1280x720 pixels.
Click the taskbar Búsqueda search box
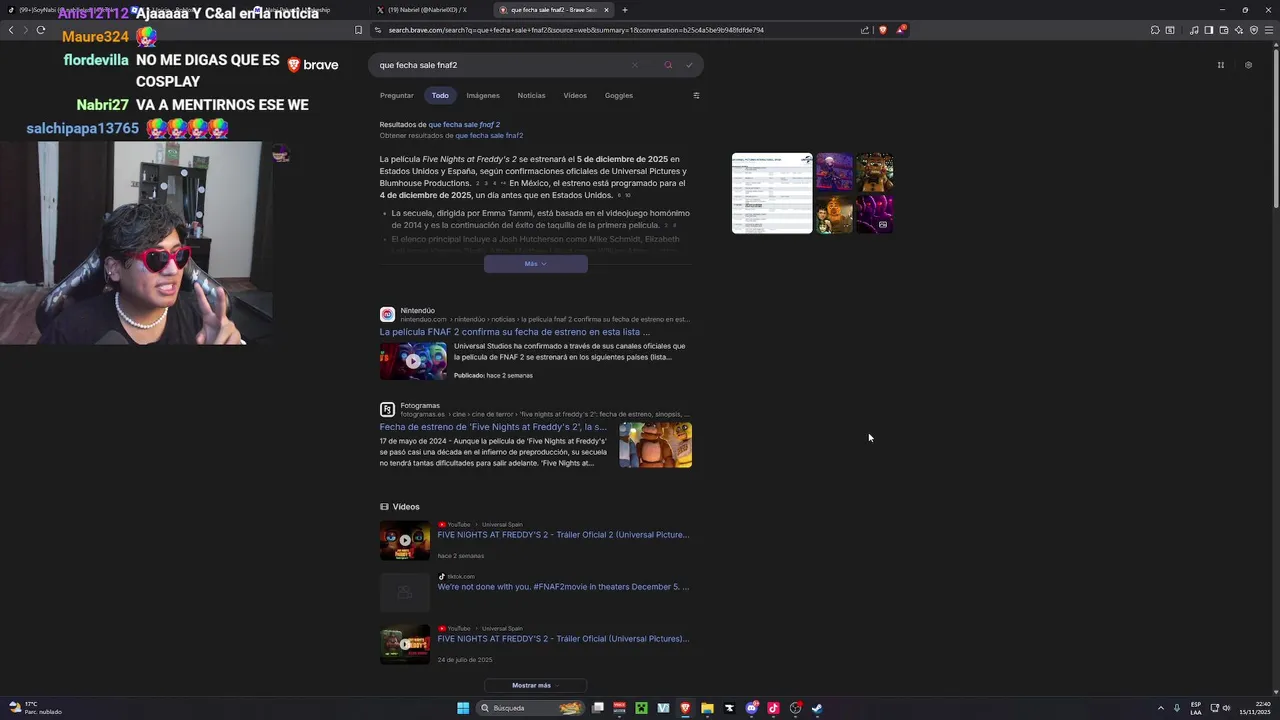pyautogui.click(x=530, y=708)
